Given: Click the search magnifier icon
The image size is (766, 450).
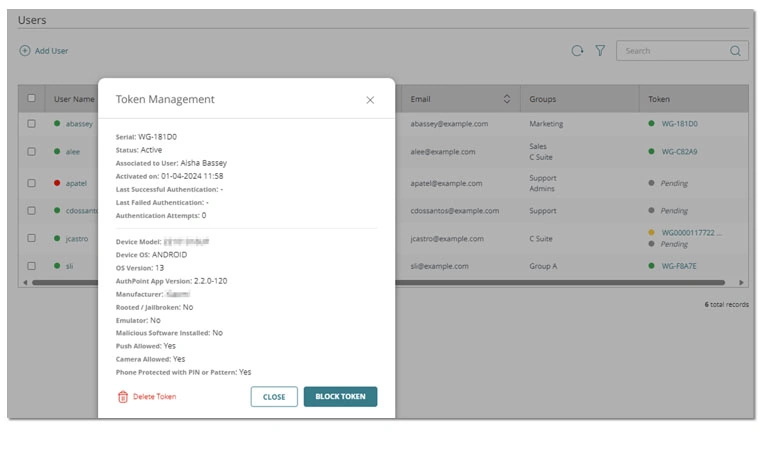Looking at the screenshot, I should pos(735,51).
